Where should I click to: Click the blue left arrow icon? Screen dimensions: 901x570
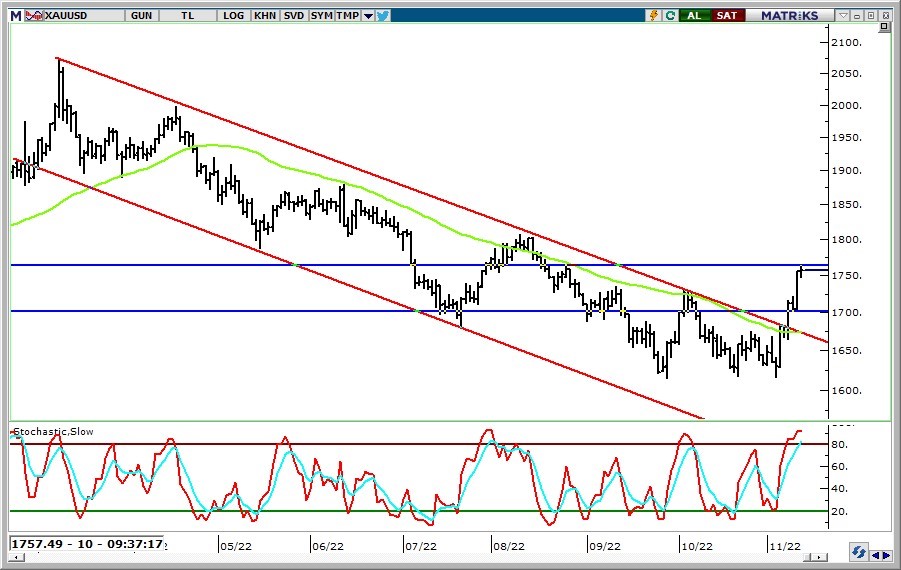point(876,554)
